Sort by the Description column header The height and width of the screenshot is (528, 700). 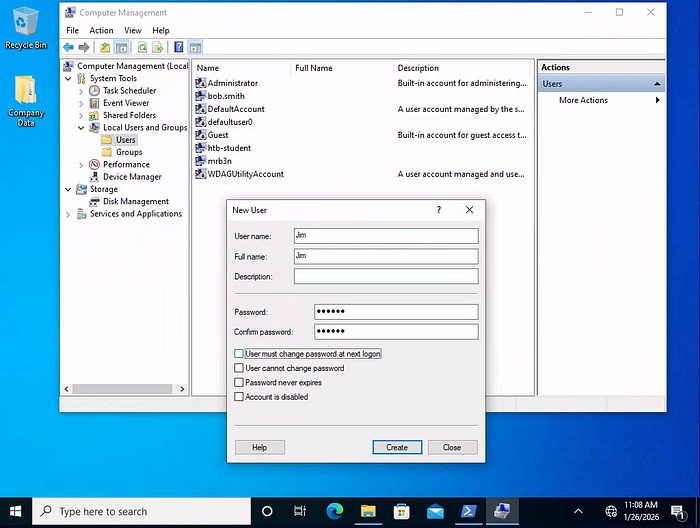coord(462,68)
